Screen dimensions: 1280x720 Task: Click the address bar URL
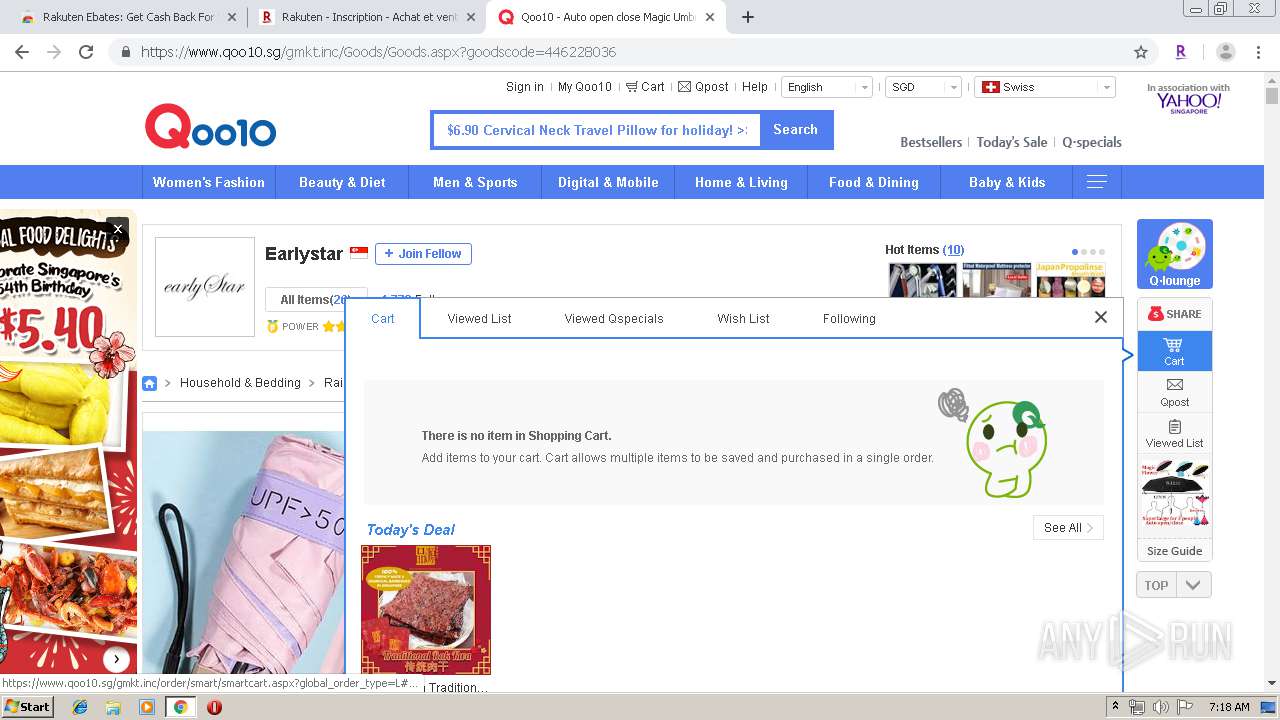click(x=378, y=52)
